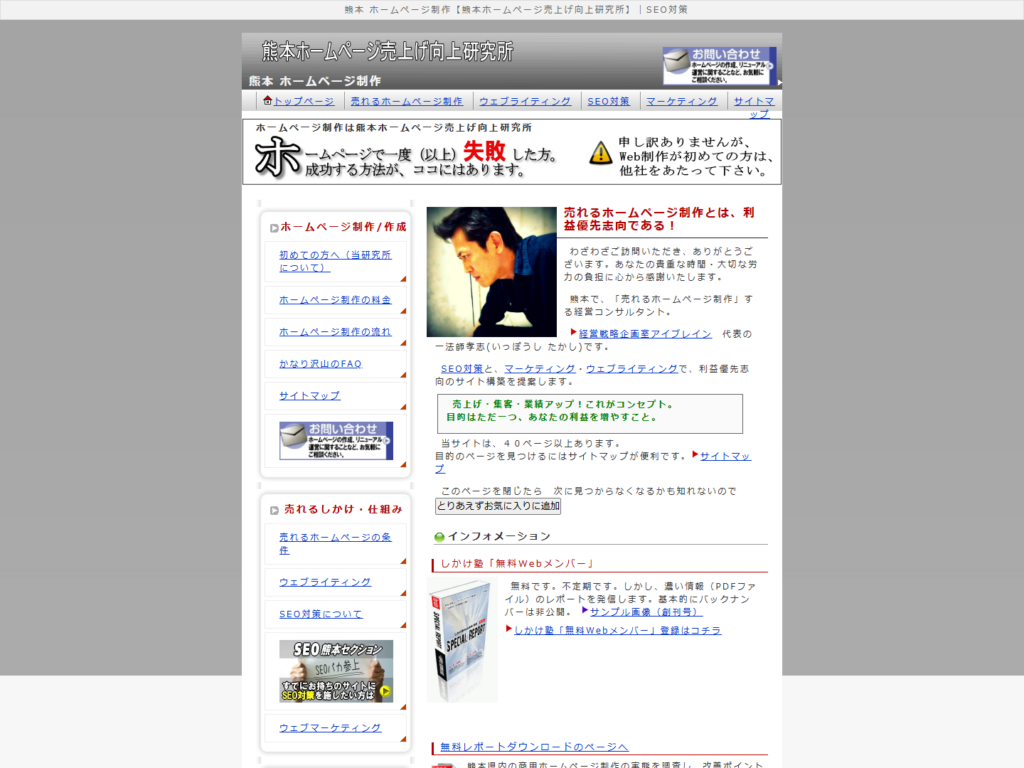Open the サンプル画像（創刊号） link
This screenshot has width=1024, height=768.
(646, 611)
